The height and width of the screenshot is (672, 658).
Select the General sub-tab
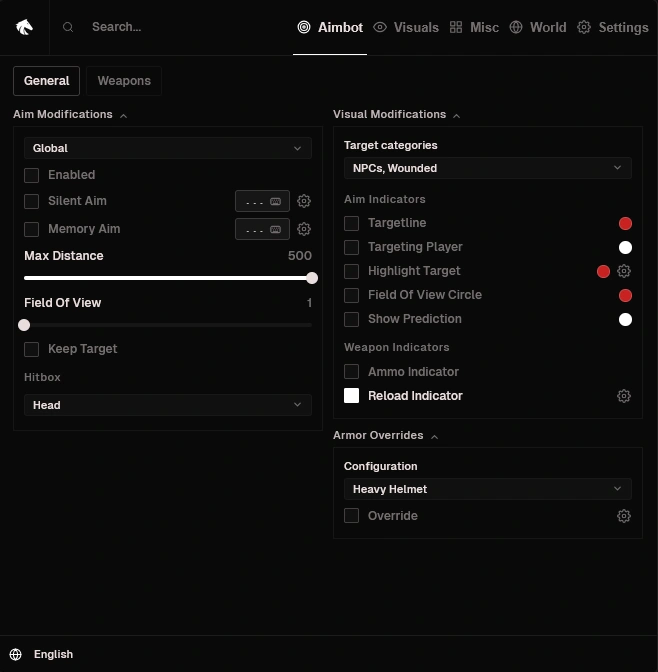[x=46, y=81]
